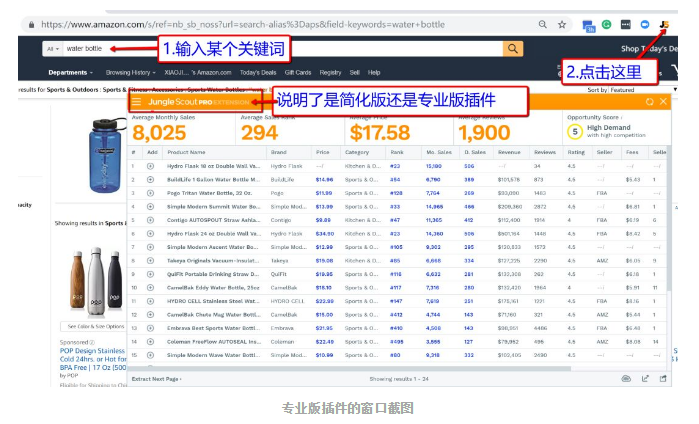Click the cloud icon in extension footer

626,379
